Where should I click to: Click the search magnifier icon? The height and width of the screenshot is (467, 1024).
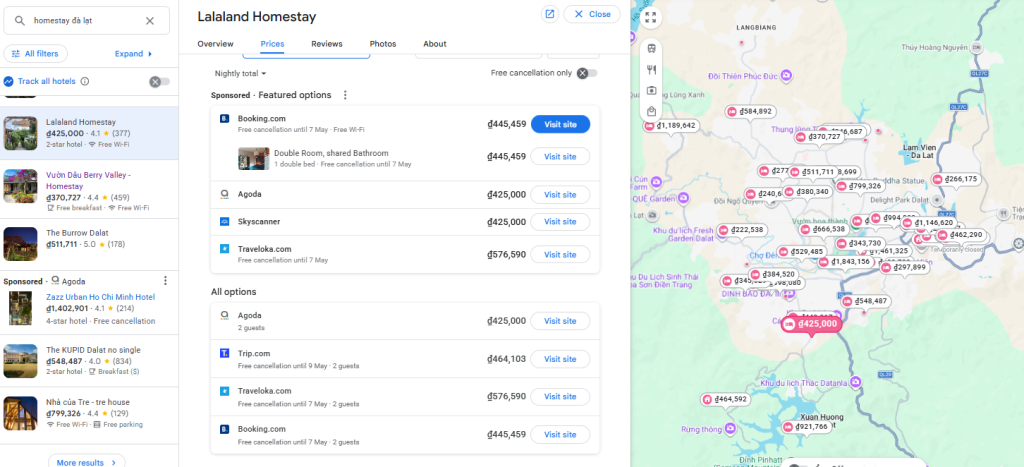point(20,21)
